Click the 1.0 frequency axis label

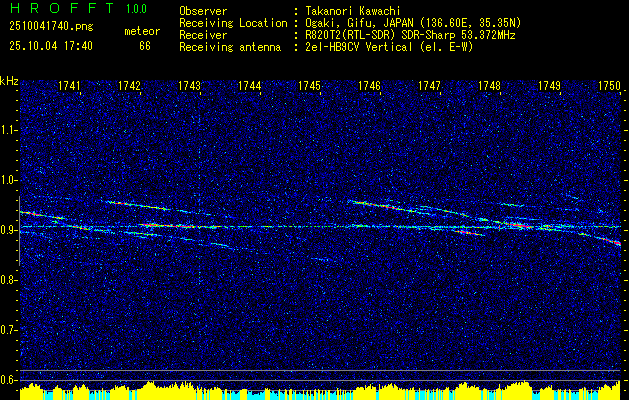[x=8, y=180]
